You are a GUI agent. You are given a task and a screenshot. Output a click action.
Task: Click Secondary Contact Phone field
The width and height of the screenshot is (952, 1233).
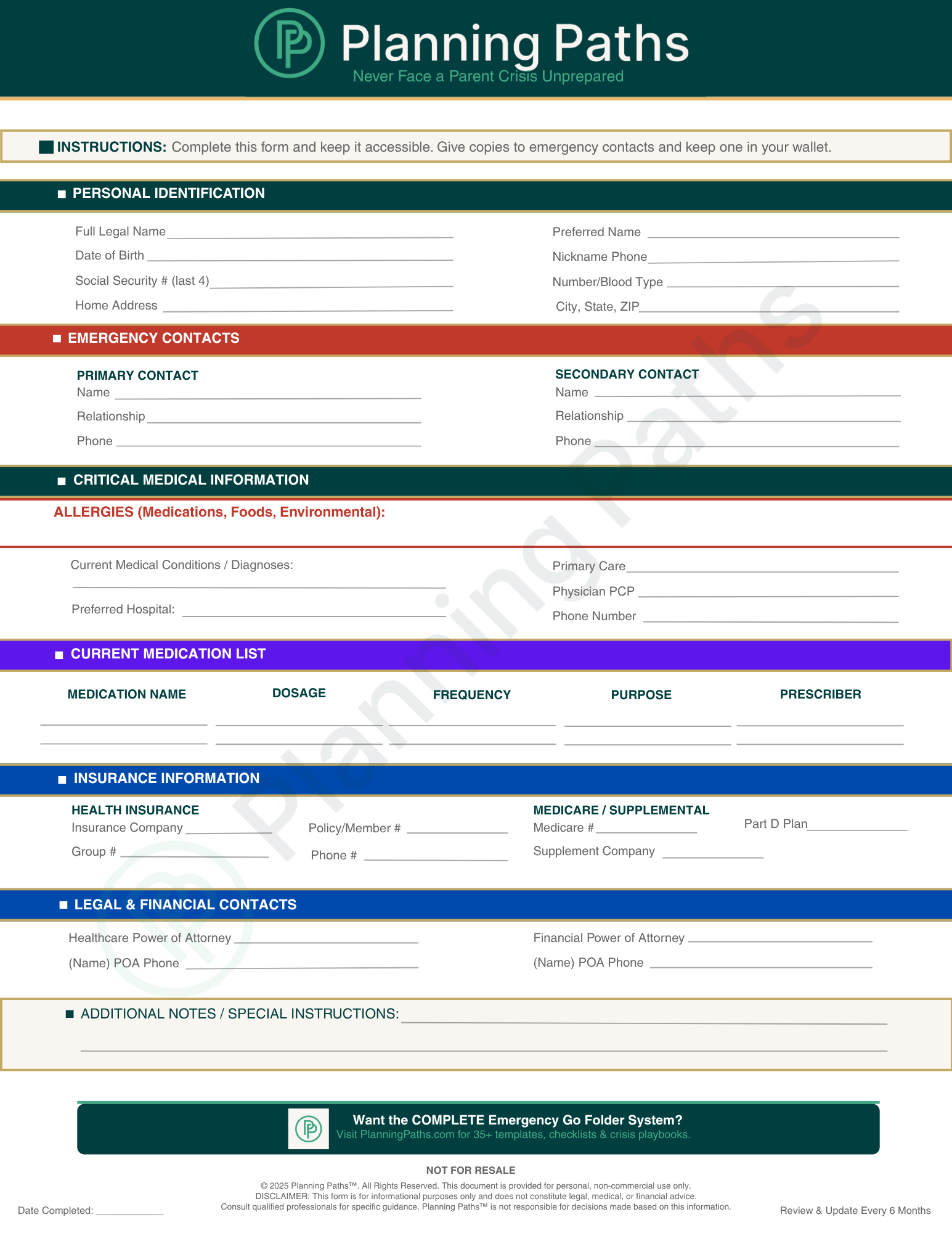click(x=747, y=441)
